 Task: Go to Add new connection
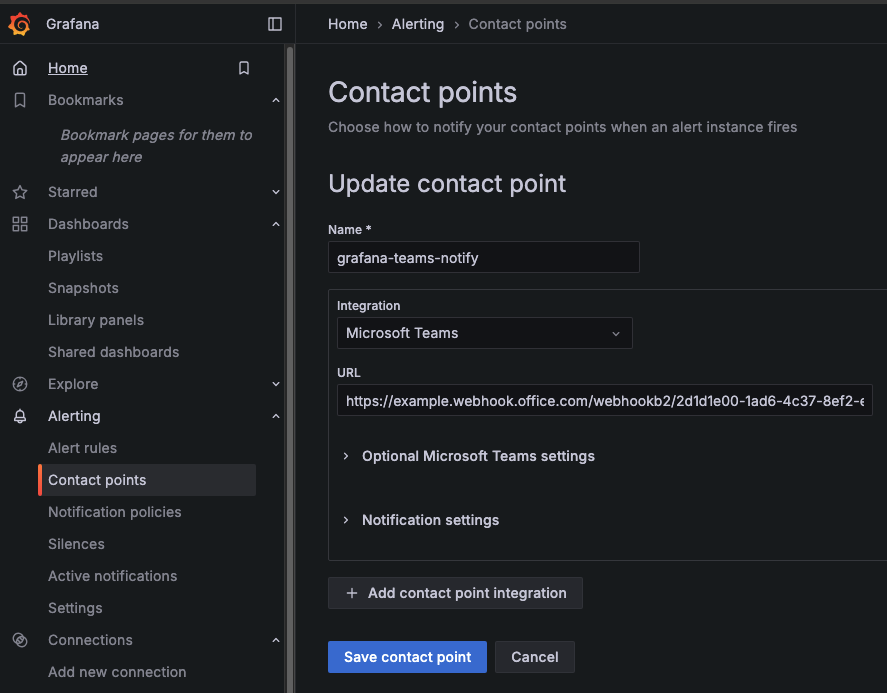117,672
